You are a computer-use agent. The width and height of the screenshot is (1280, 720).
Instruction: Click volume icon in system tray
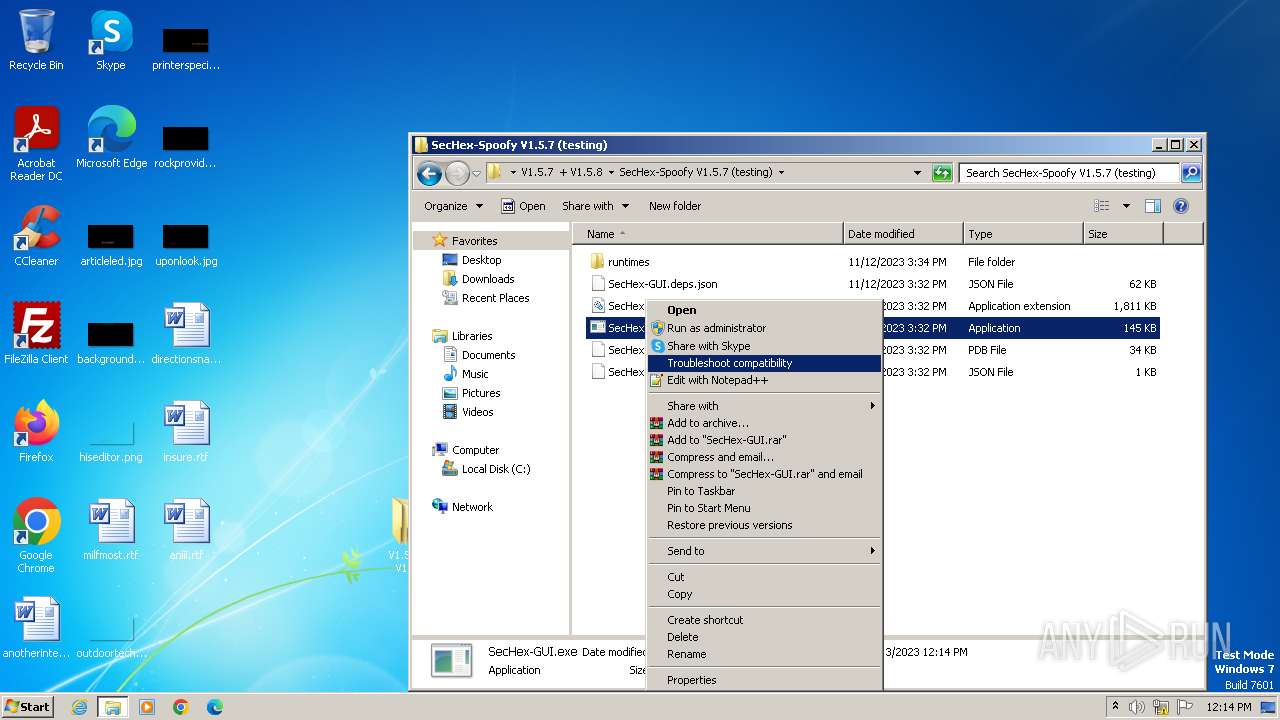coord(1137,707)
